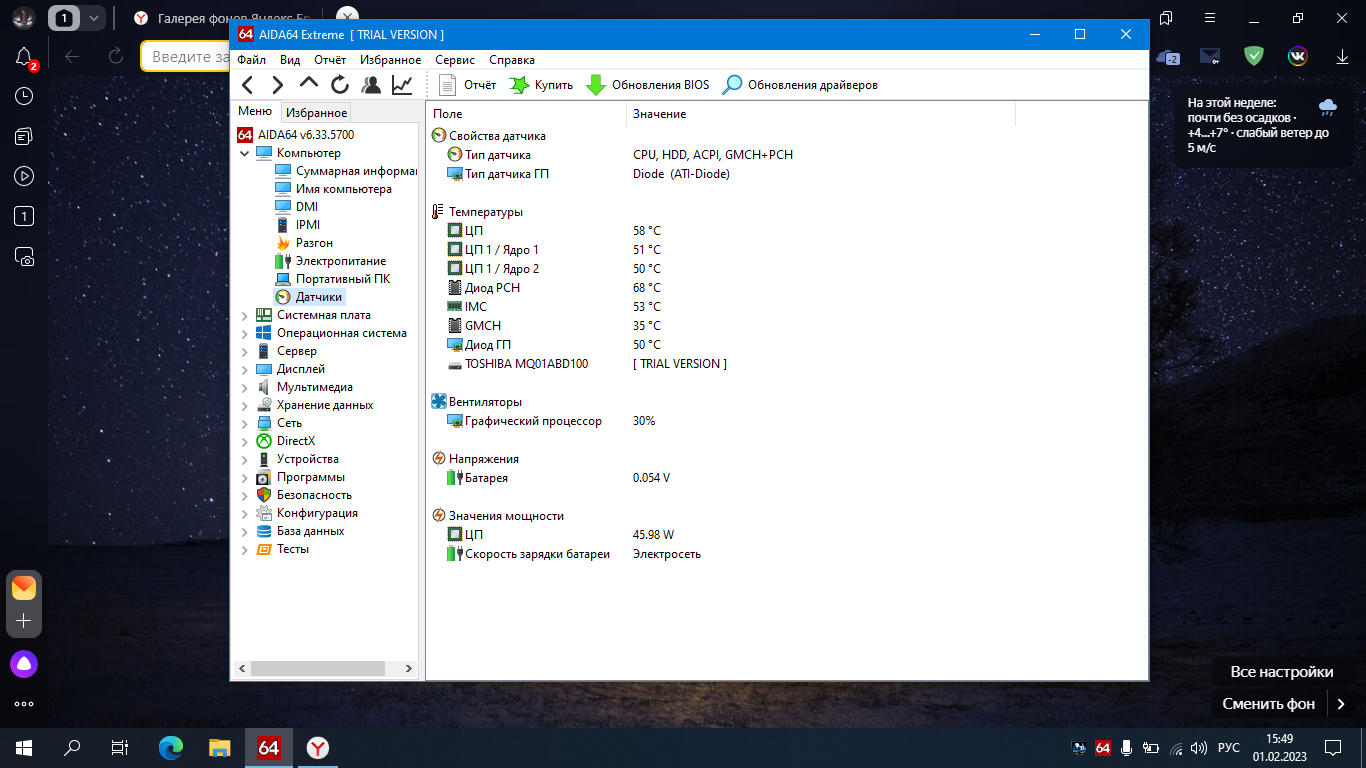The width and height of the screenshot is (1366, 768).
Task: Expand the Сервер node
Action: 245,351
